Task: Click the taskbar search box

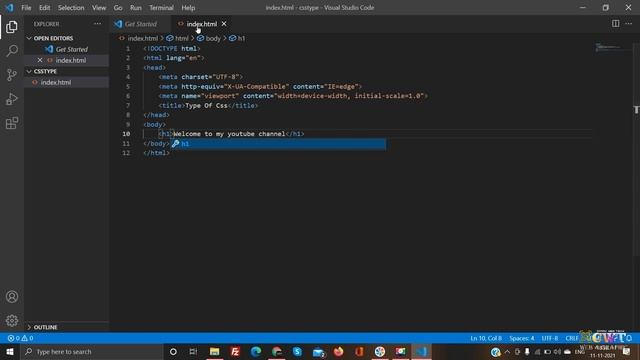Action: (x=92, y=351)
